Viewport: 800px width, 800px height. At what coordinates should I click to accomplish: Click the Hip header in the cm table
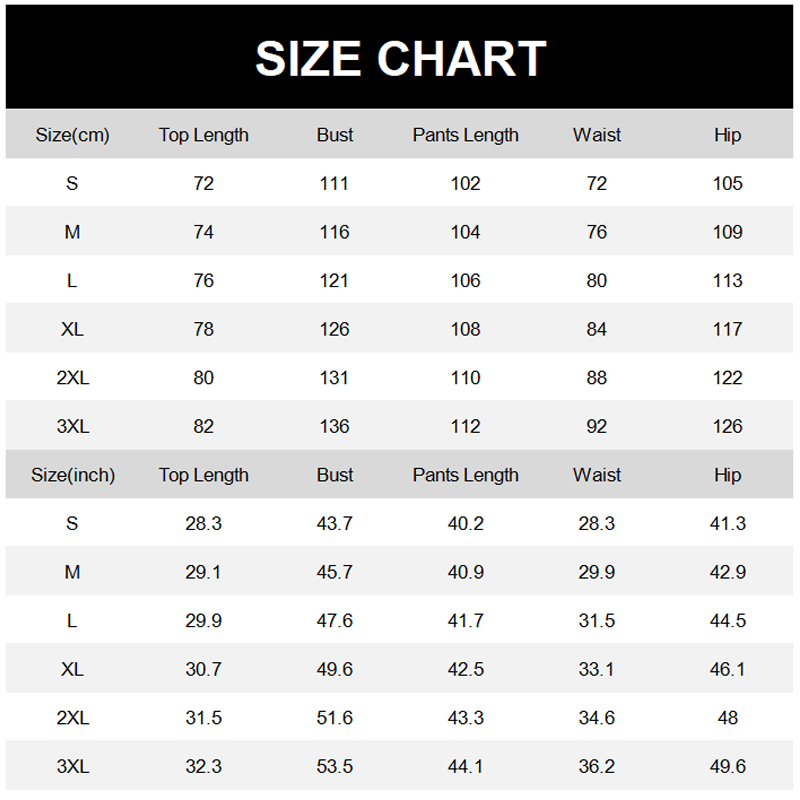[728, 135]
